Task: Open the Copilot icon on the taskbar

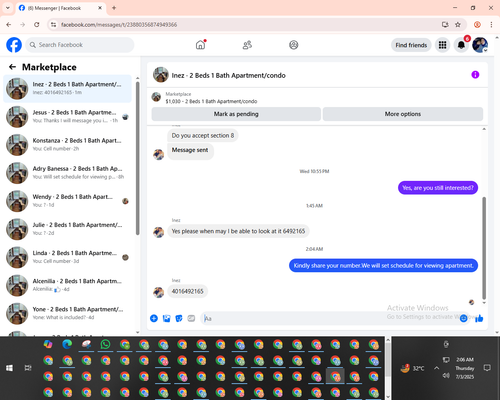Action: coord(48,344)
